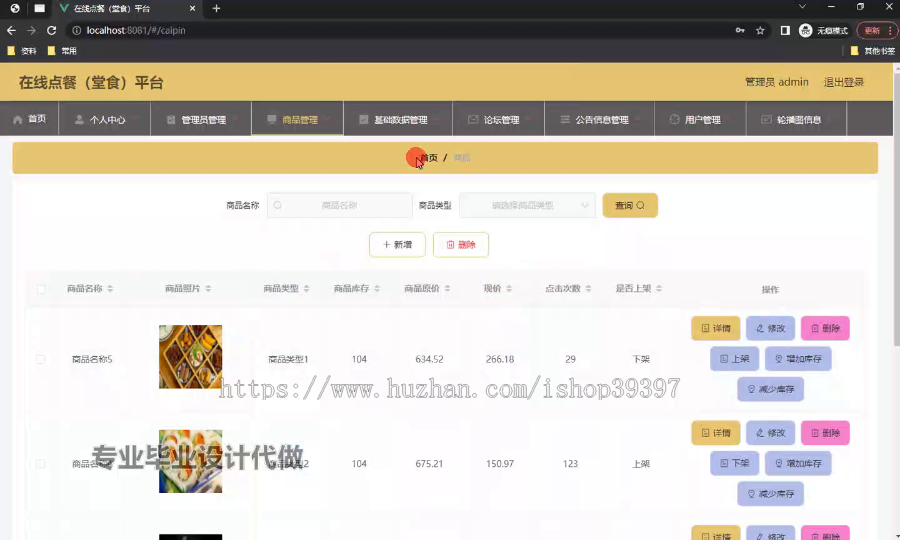Toggle the select-all checkbox in table header

click(41, 289)
